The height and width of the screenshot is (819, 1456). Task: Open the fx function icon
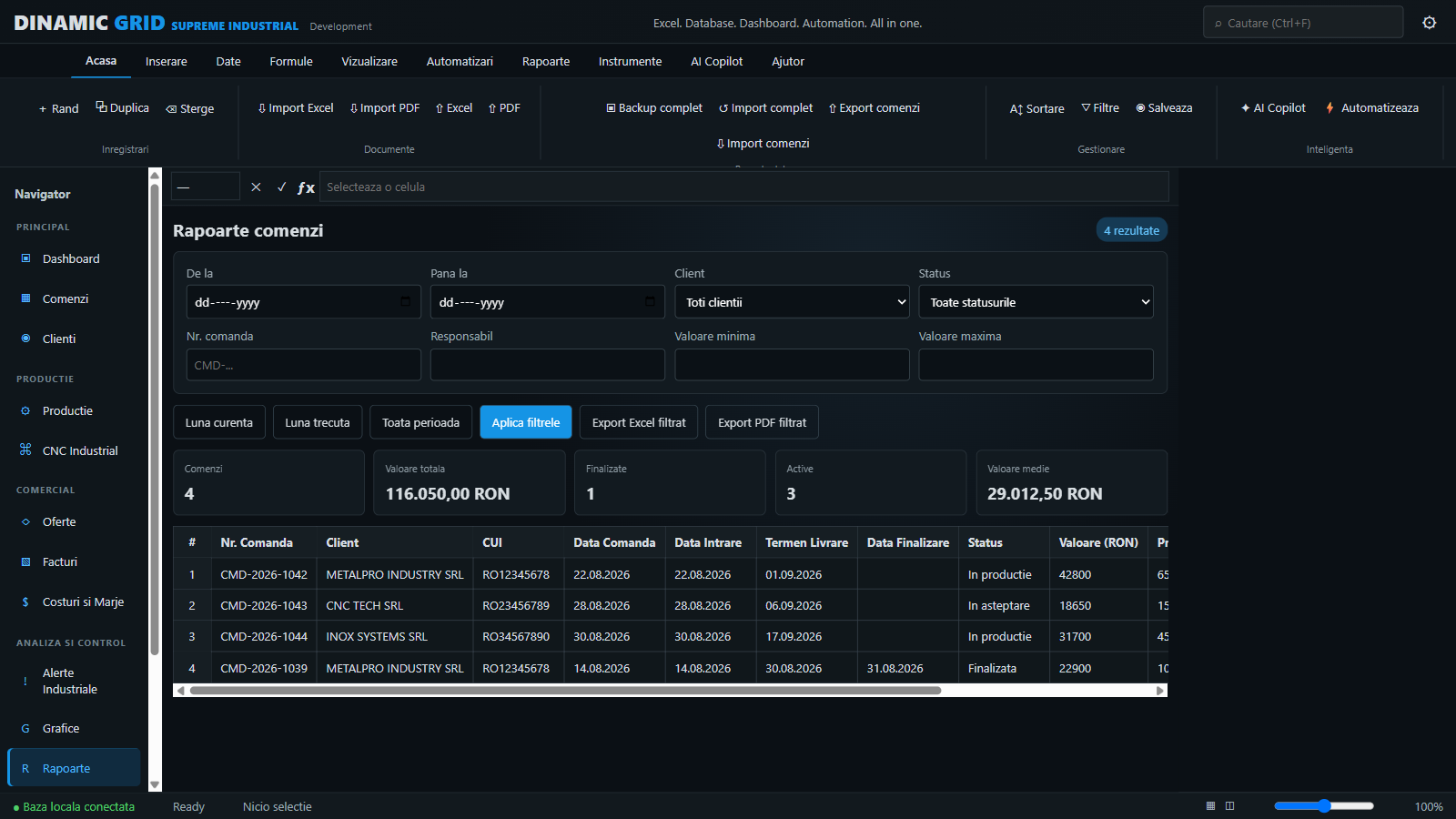[x=306, y=187]
